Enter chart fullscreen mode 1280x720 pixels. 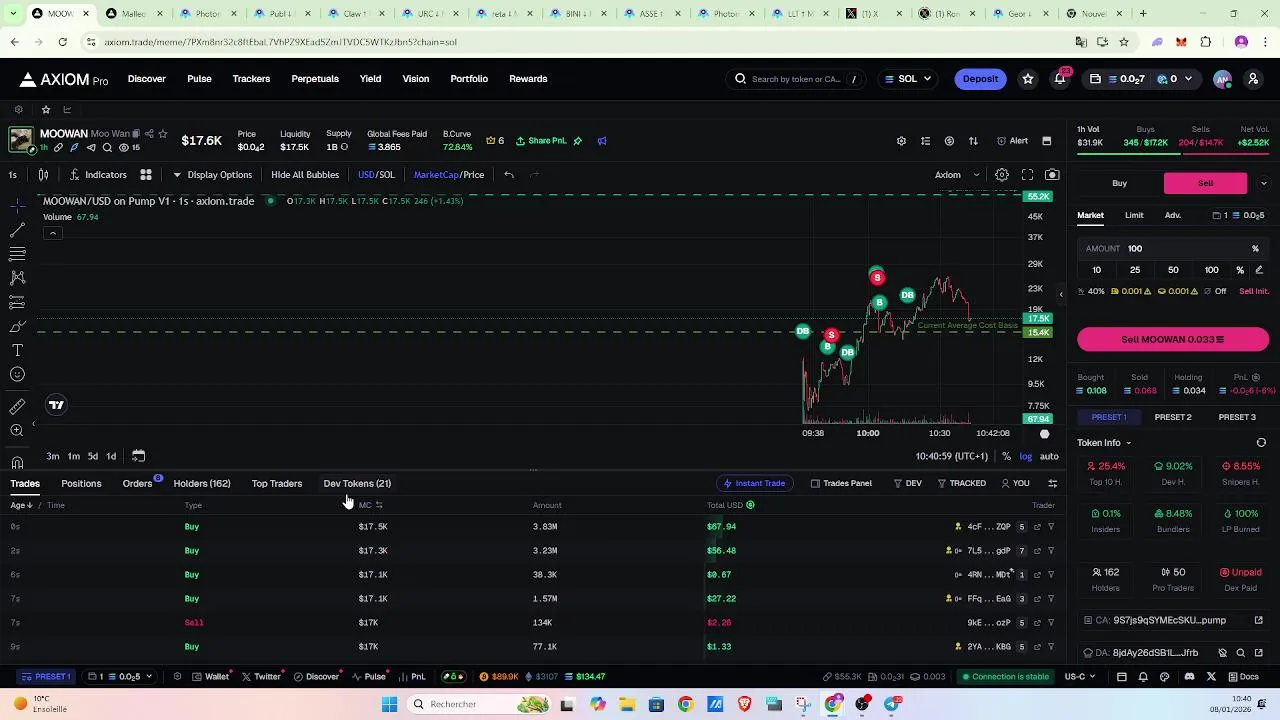pos(1027,175)
